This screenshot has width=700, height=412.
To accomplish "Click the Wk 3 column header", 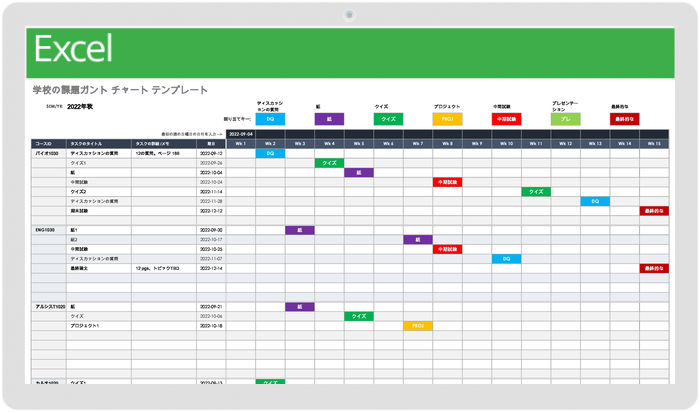I will [x=300, y=144].
